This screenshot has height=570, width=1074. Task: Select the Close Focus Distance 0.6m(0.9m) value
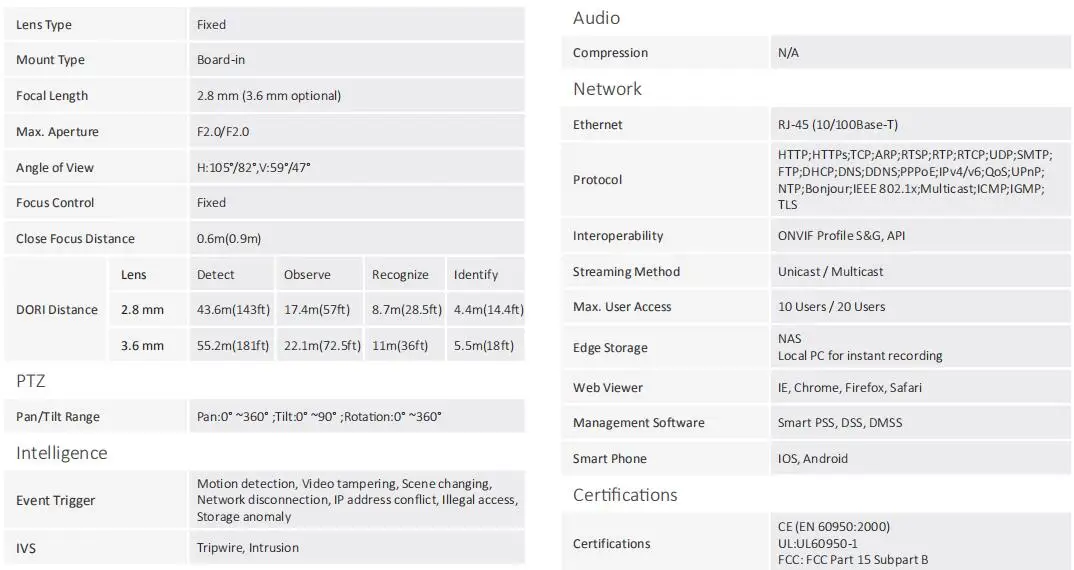pyautogui.click(x=229, y=238)
